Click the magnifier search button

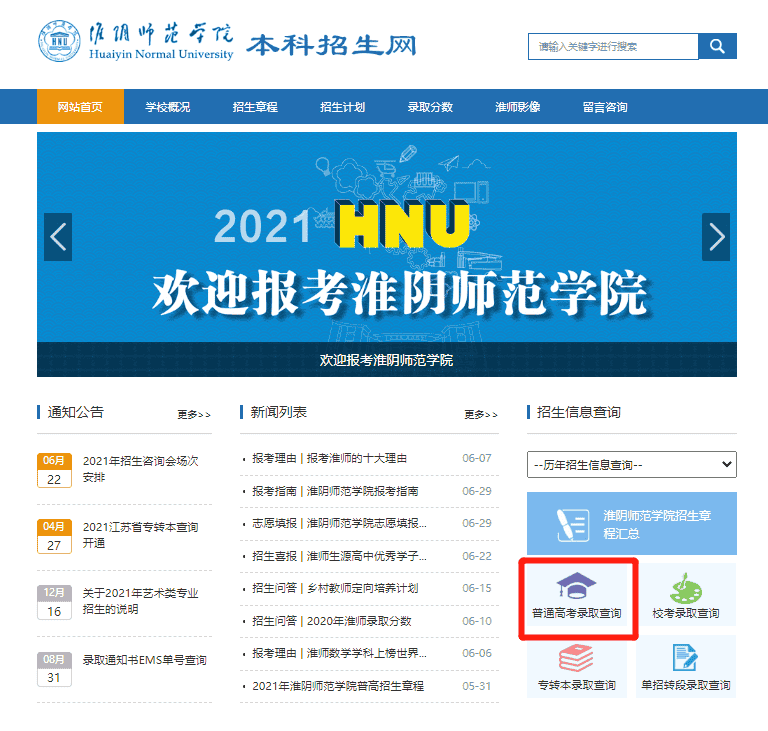click(x=717, y=46)
